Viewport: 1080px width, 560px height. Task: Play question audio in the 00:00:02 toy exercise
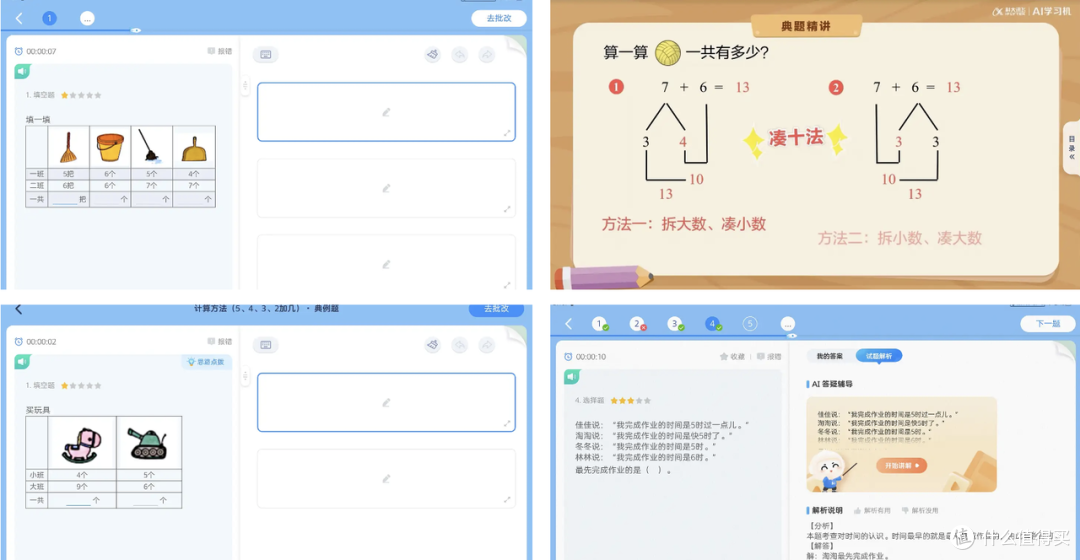23,362
